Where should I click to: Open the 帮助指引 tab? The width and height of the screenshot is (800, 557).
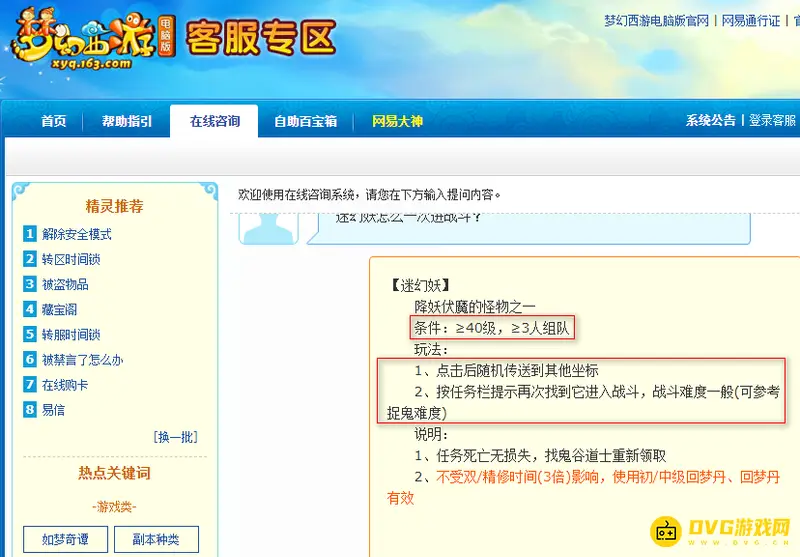pos(127,121)
